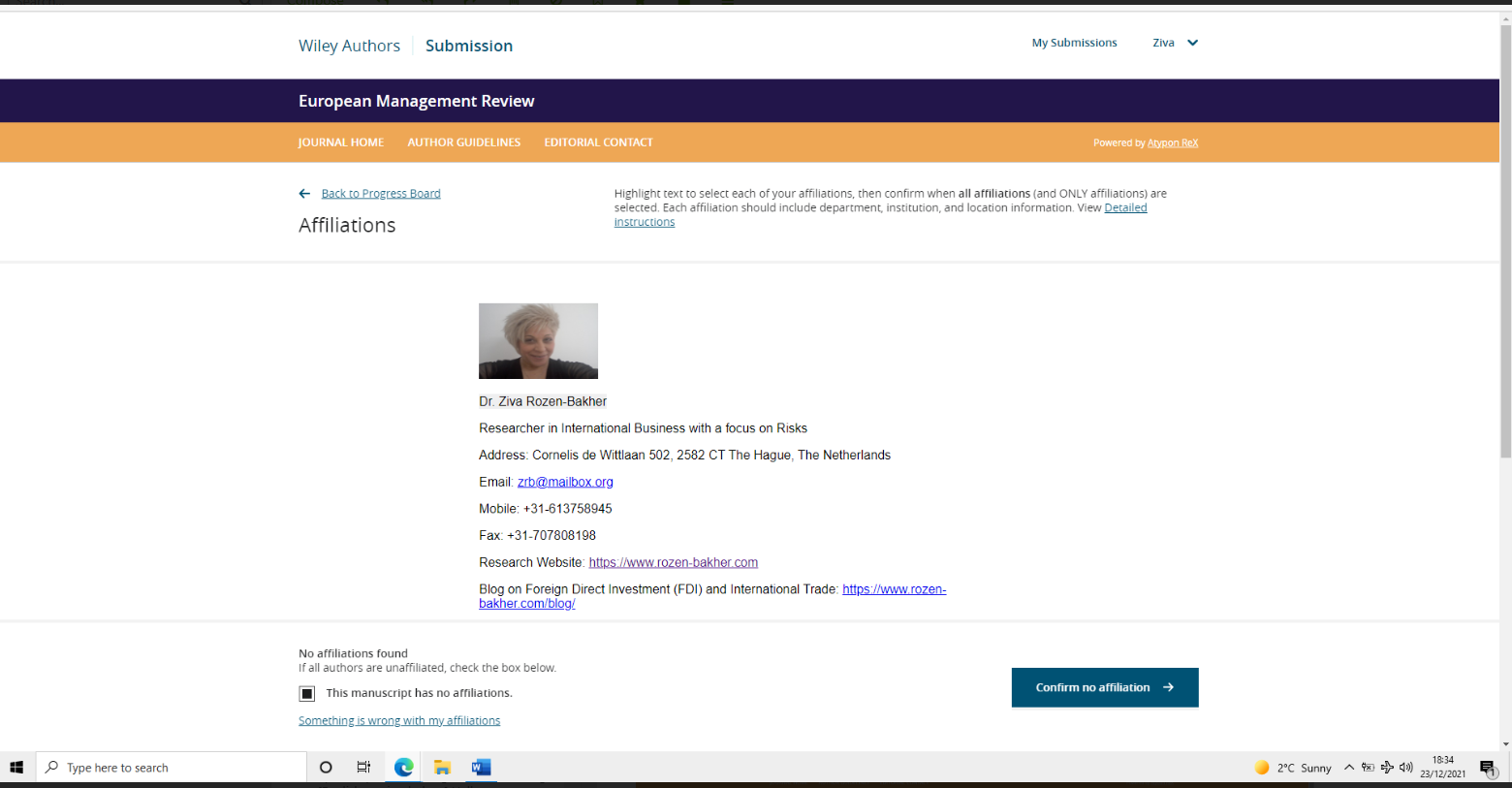Open the research website rozen-bakher.com link
The height and width of the screenshot is (788, 1512).
(674, 562)
